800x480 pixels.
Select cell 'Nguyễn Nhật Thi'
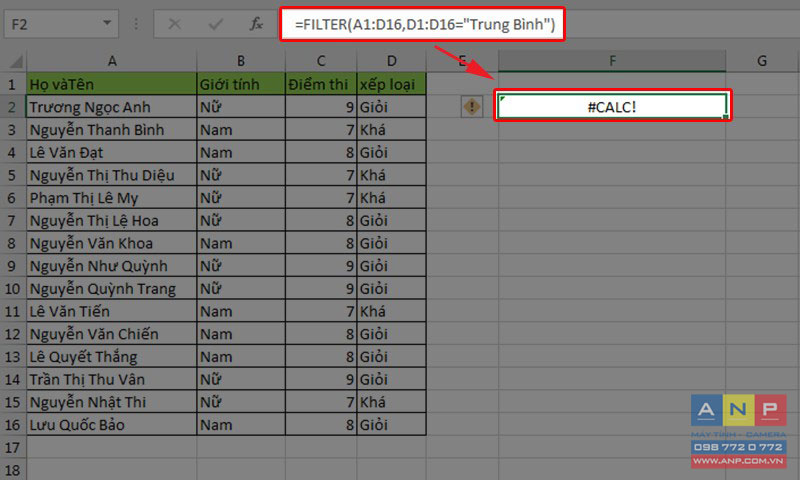pos(112,402)
